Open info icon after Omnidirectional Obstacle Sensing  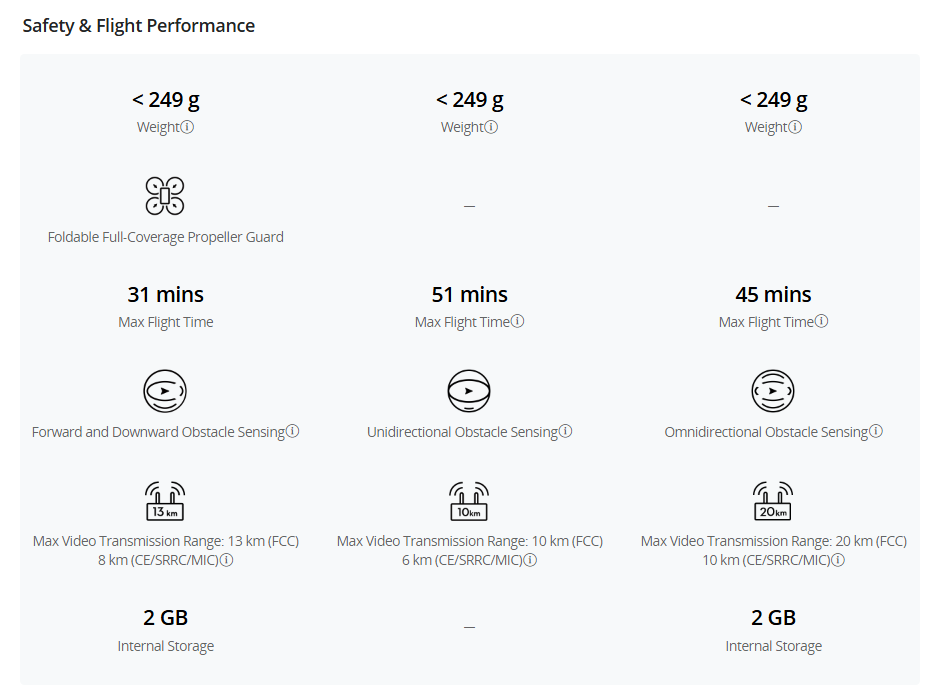[x=876, y=431]
